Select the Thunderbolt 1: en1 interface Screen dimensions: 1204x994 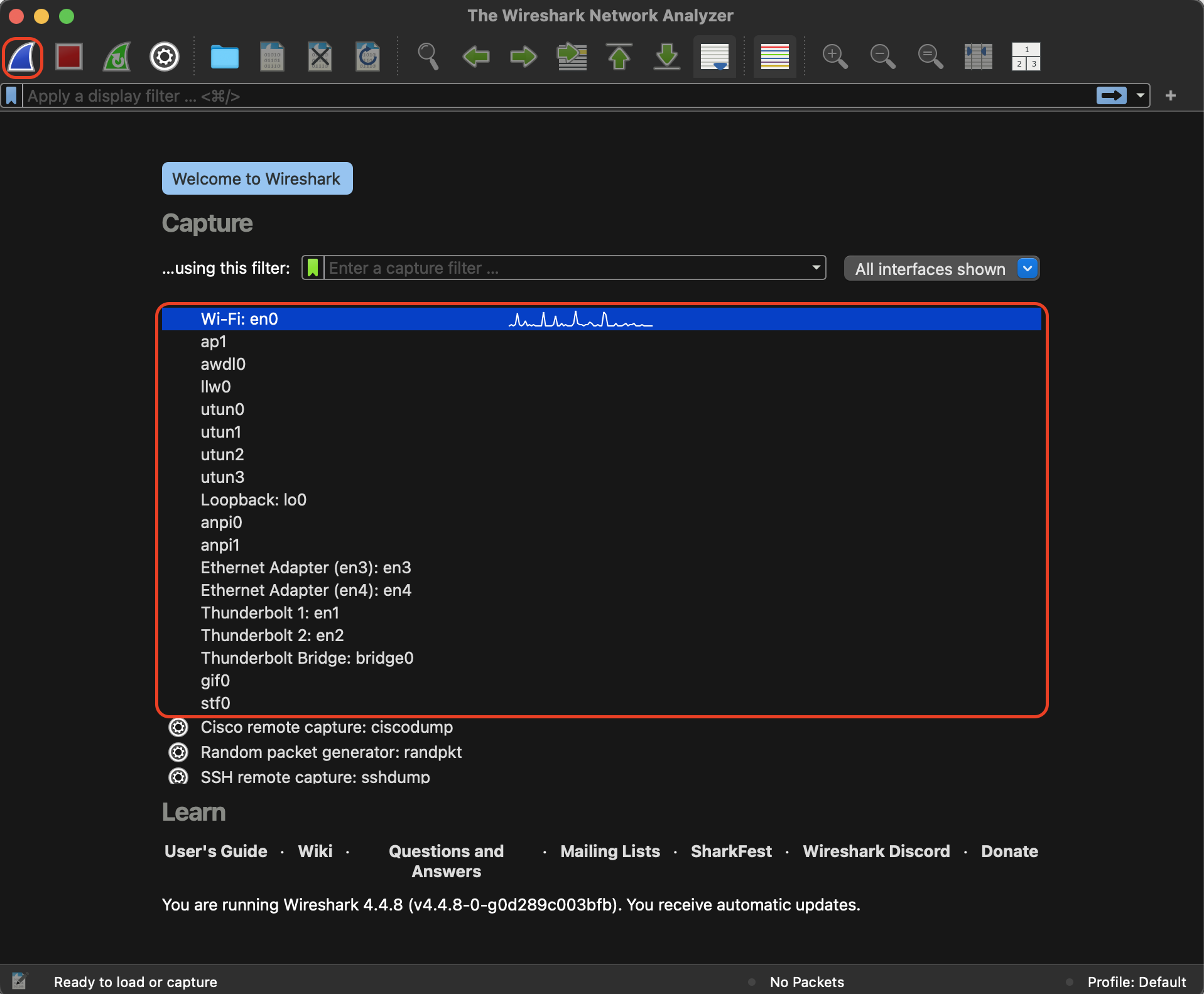coord(602,613)
